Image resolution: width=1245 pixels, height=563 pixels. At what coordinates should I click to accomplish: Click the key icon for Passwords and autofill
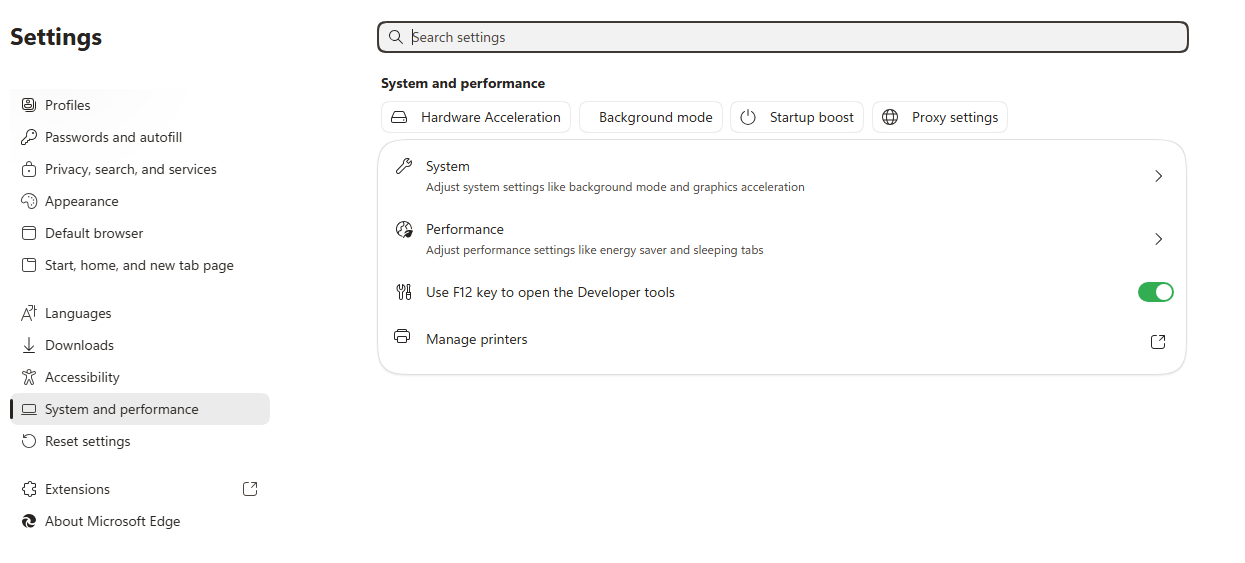pos(28,137)
